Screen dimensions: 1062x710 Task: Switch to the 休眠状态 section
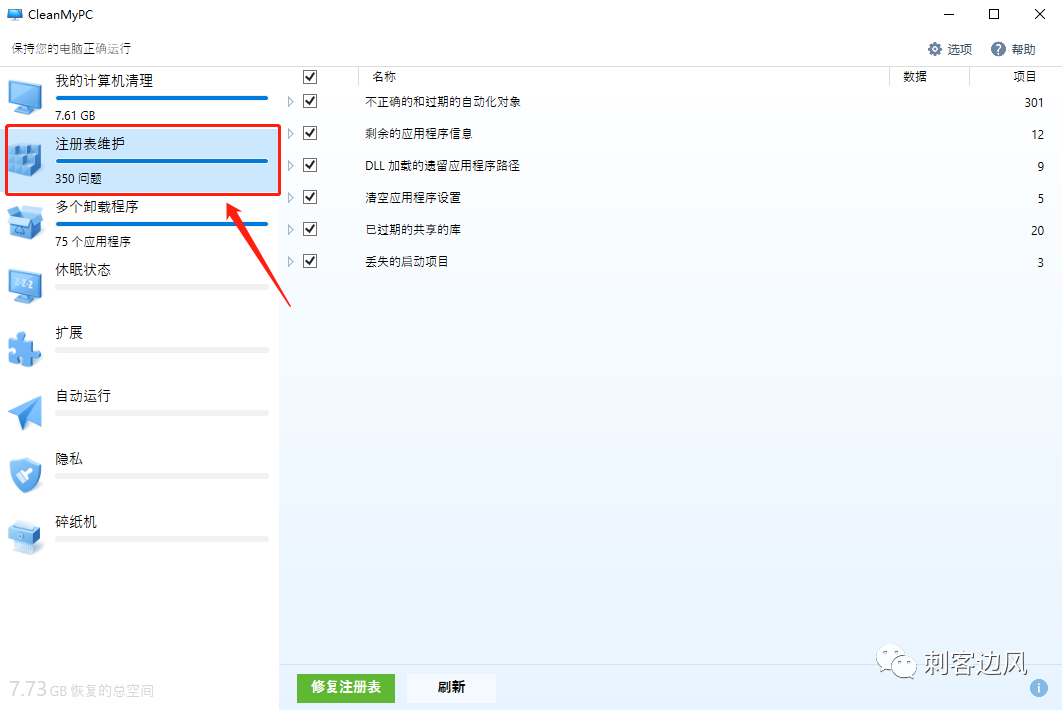click(x=140, y=286)
